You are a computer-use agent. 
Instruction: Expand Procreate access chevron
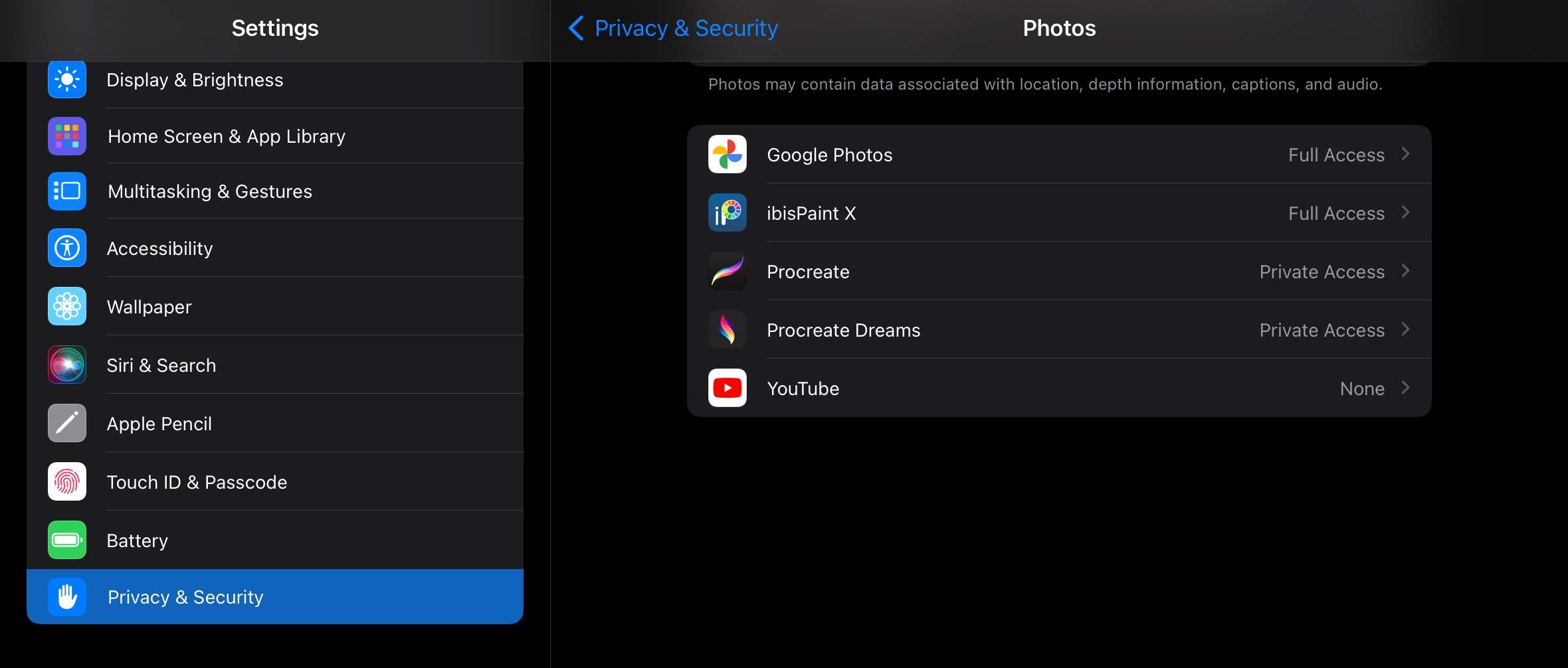tap(1405, 271)
